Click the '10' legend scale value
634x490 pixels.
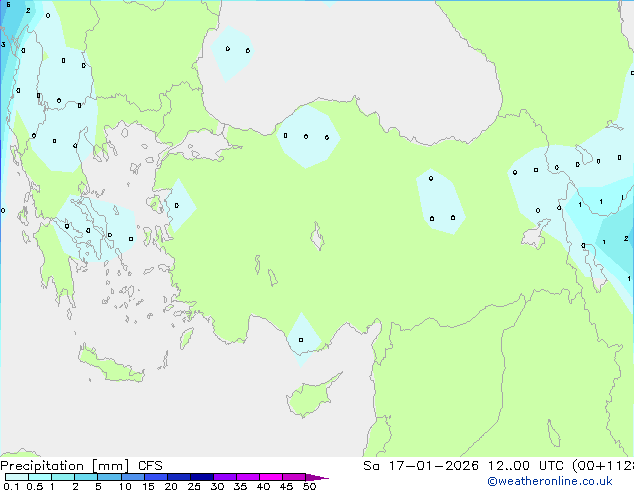click(x=125, y=486)
